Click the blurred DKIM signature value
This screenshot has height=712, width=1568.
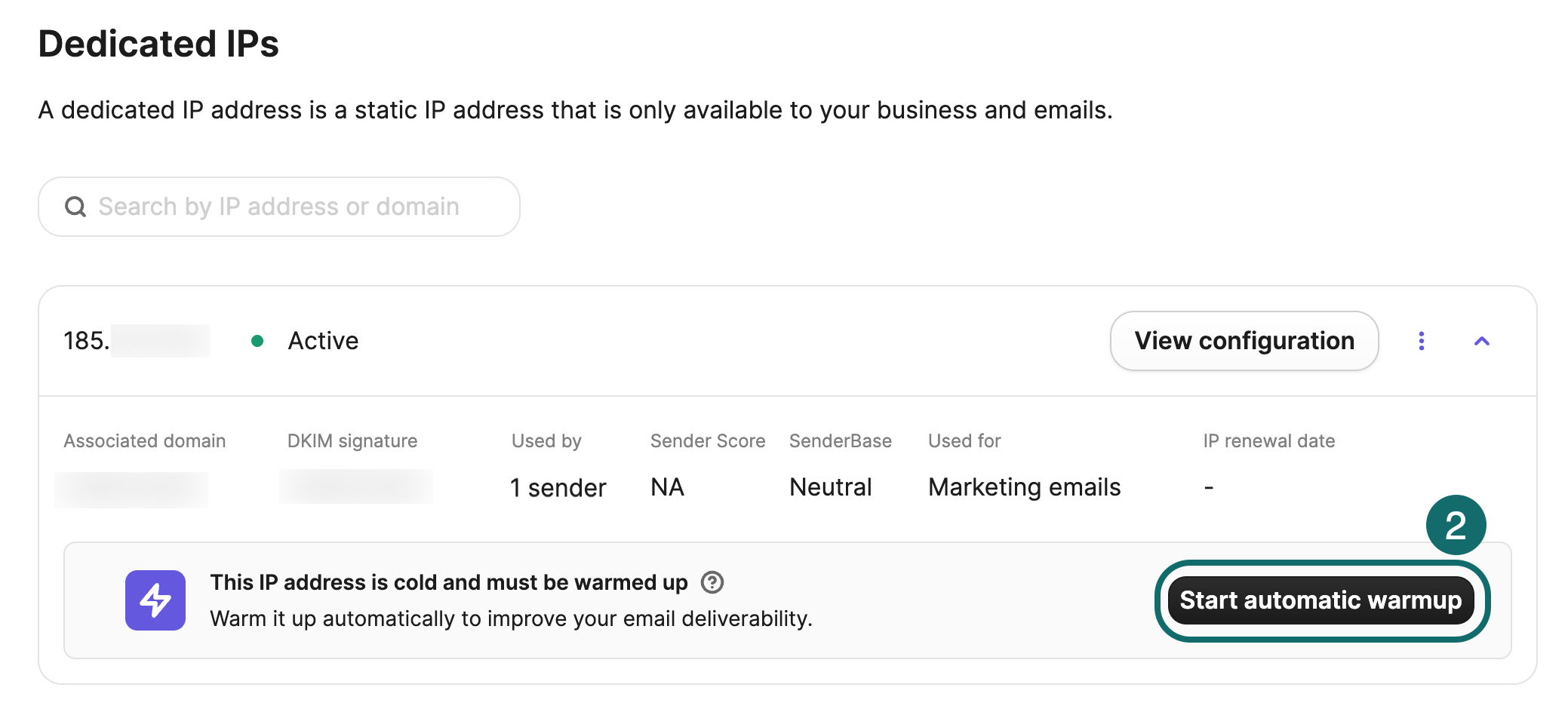tap(355, 486)
